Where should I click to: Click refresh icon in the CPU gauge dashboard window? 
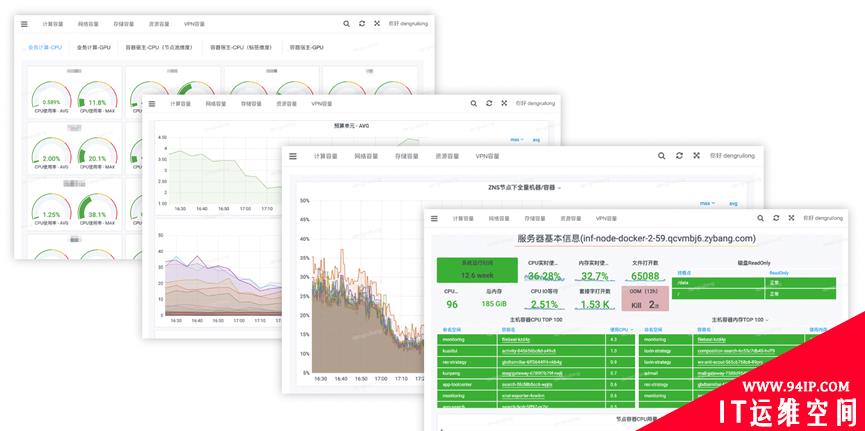pos(362,24)
